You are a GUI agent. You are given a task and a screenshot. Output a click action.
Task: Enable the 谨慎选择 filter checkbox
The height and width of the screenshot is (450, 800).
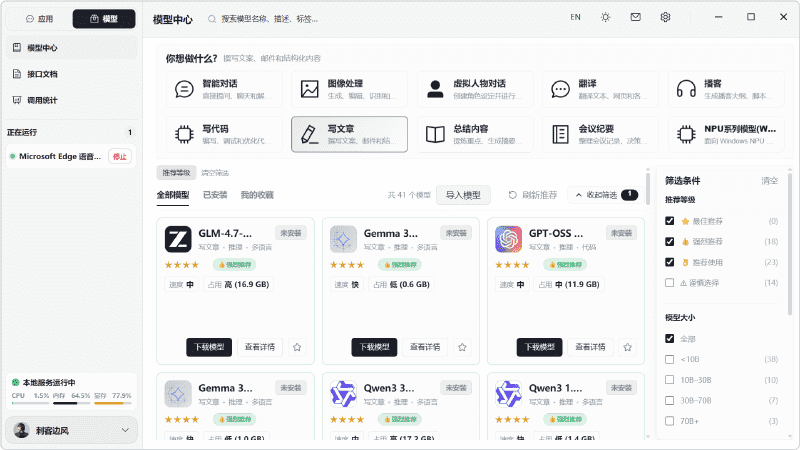tap(669, 283)
